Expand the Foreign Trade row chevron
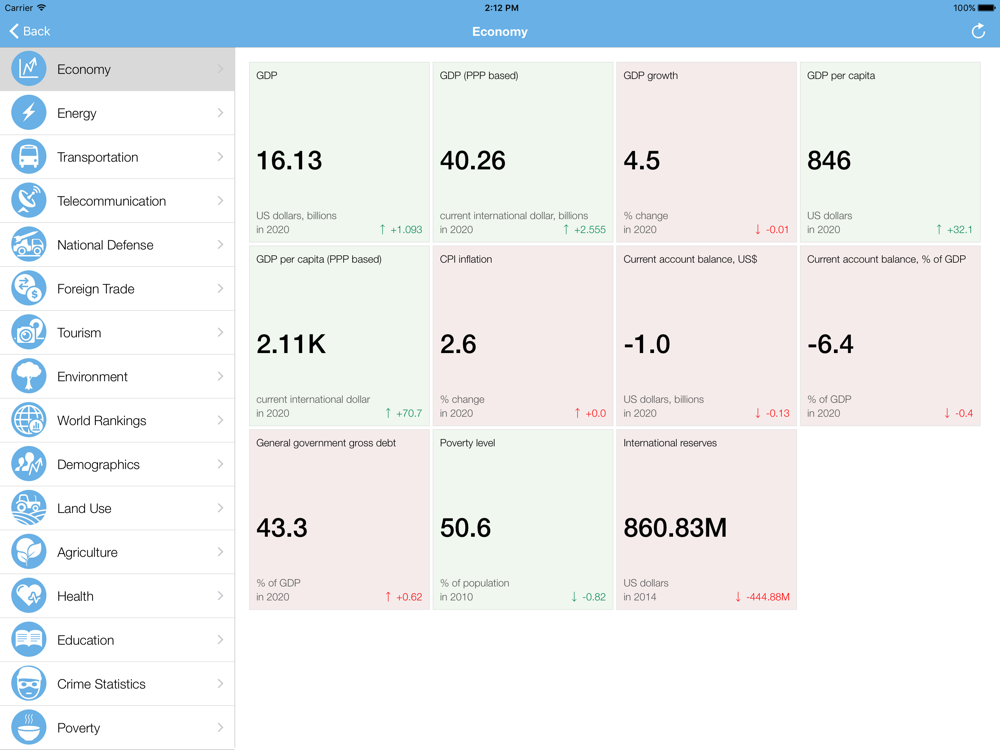 (x=220, y=289)
